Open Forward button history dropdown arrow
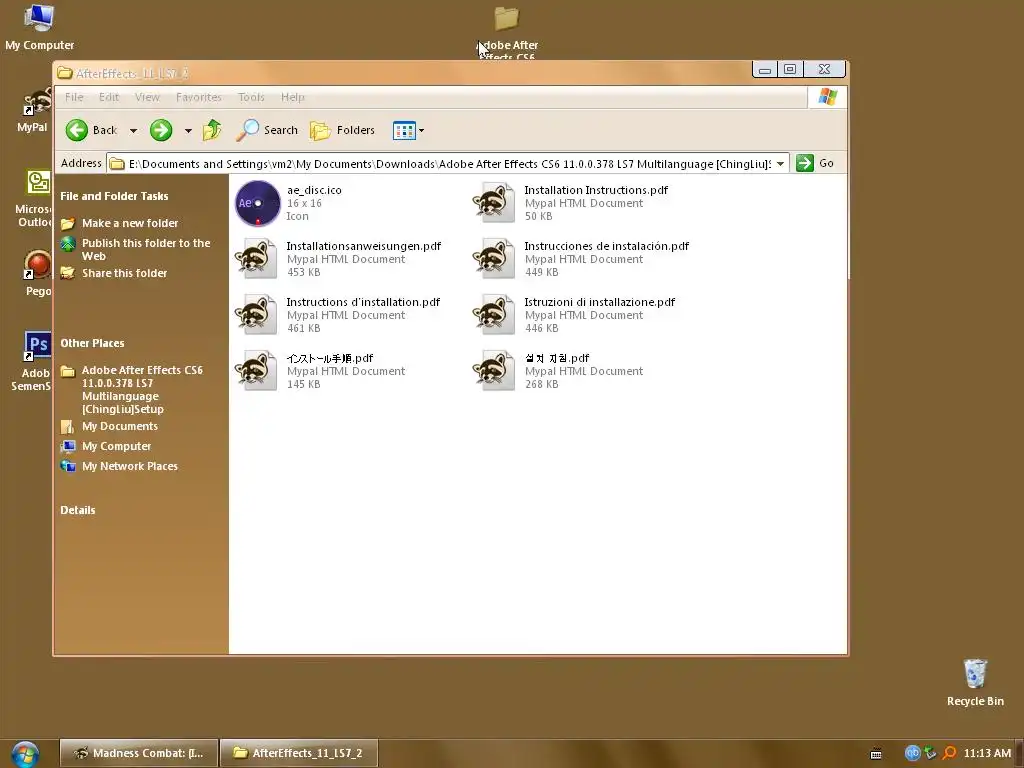The image size is (1024, 768). click(x=188, y=131)
